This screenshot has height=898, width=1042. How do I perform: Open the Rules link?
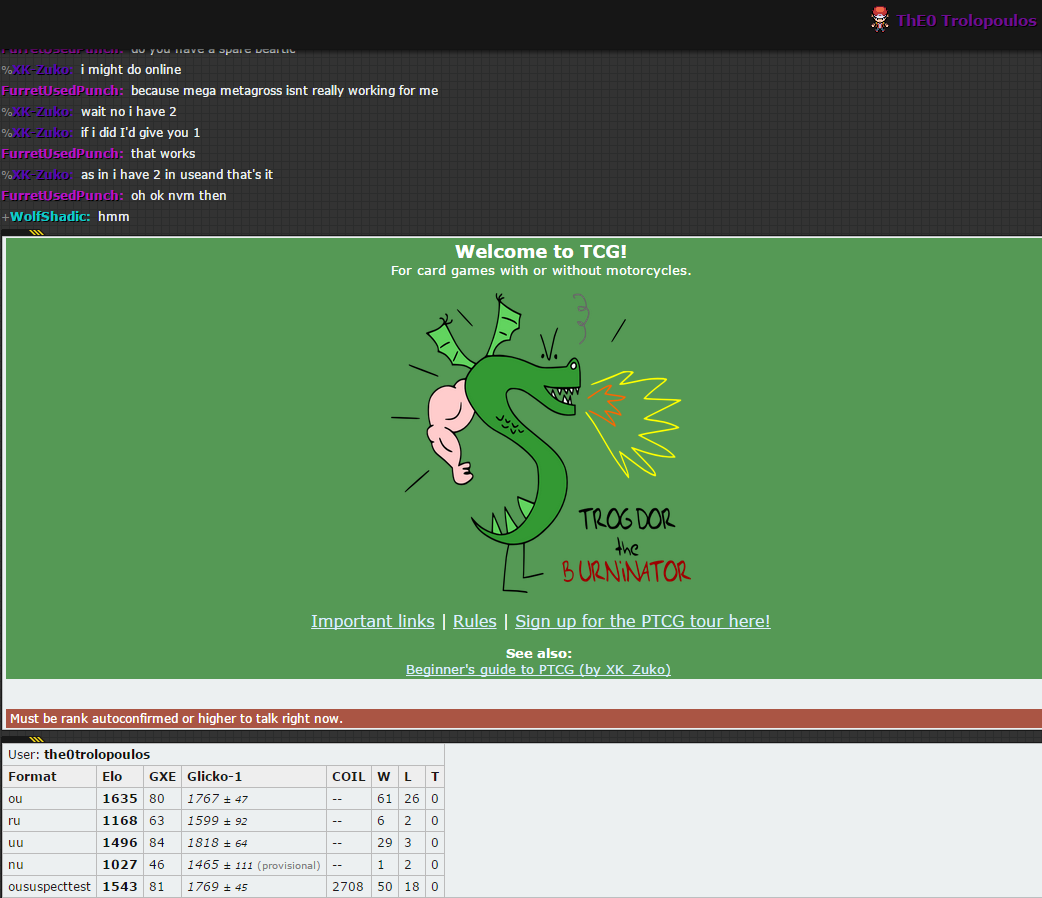474,621
